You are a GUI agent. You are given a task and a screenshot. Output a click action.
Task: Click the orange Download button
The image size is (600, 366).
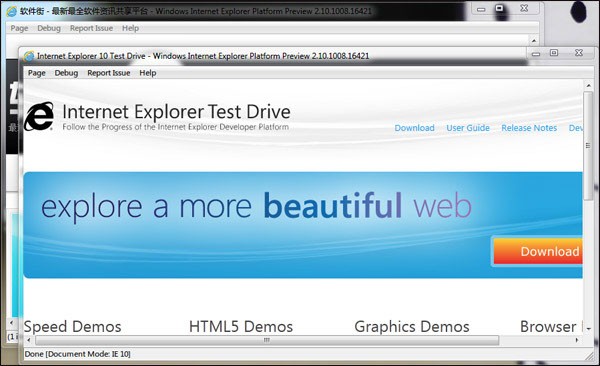(x=538, y=252)
